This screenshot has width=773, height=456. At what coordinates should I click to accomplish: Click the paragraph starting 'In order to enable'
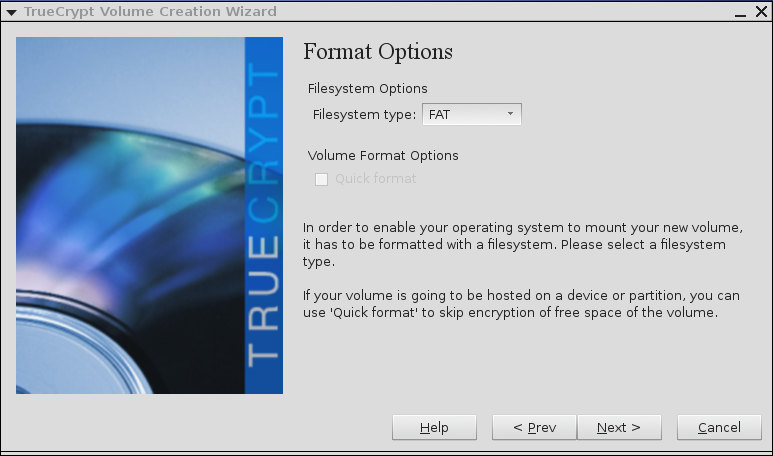click(523, 245)
